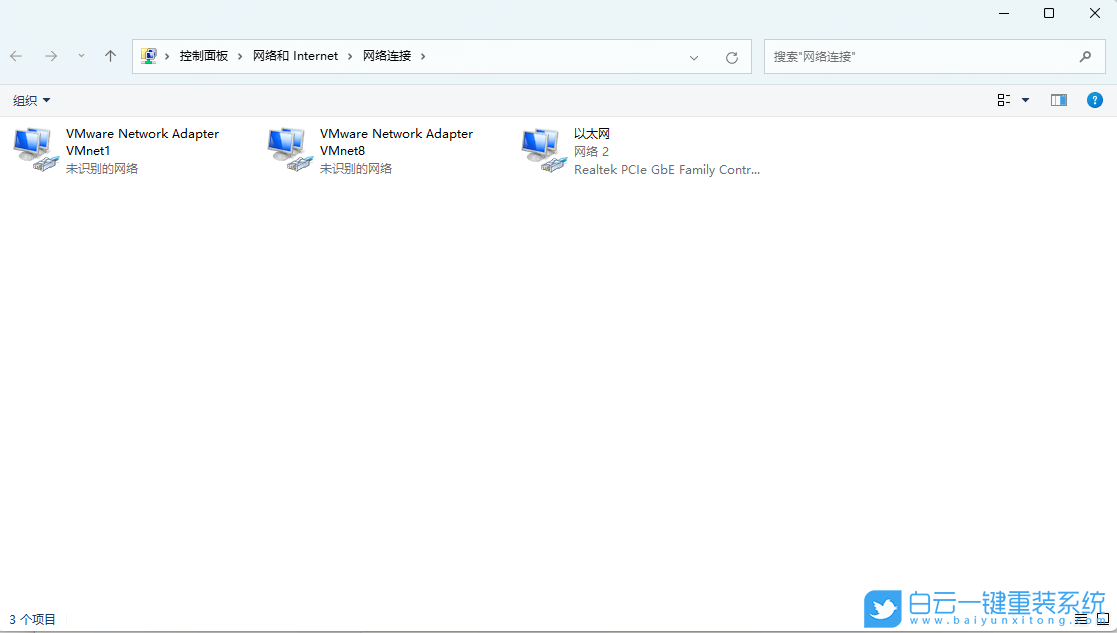Click the network icon in the address bar
Viewport: 1117px width, 633px height.
(152, 55)
